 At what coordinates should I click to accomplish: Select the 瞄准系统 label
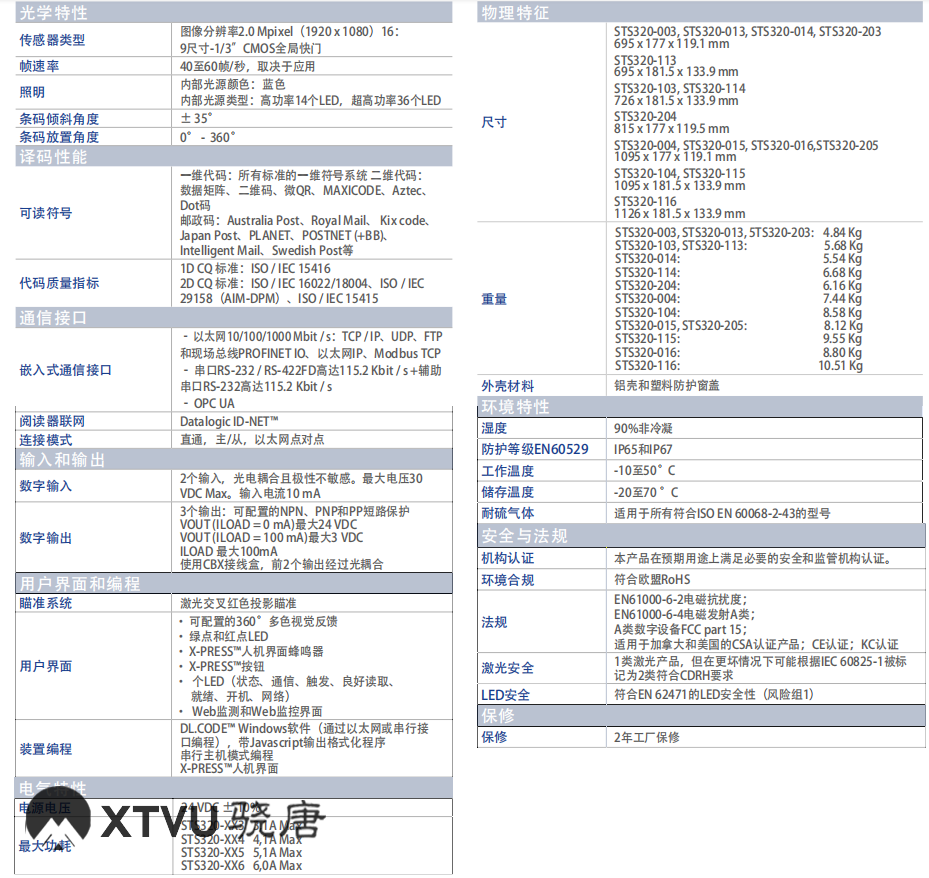pos(46,604)
